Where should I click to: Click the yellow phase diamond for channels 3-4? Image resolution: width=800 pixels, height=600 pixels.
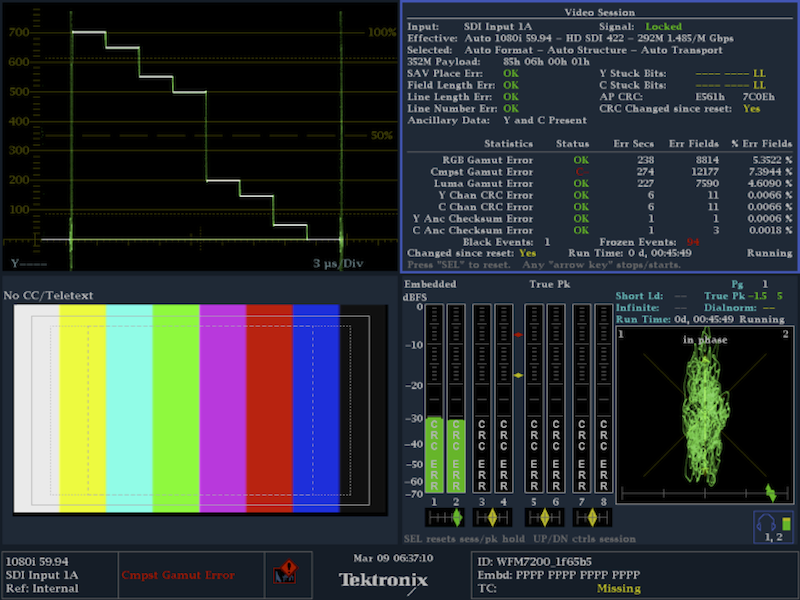pos(493,517)
